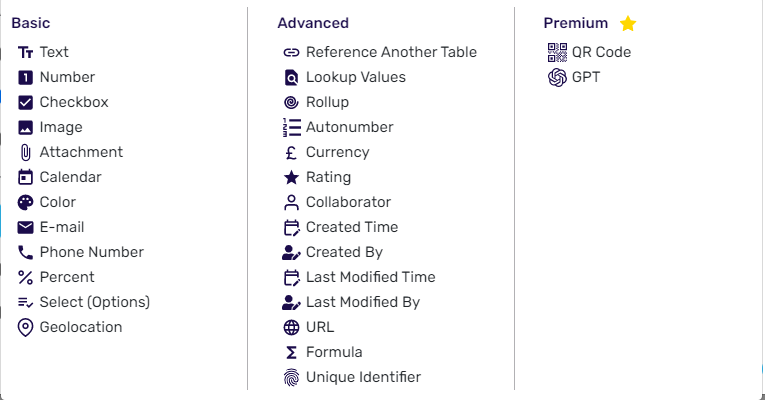Choose the Rating field option
Viewport: 765px width, 400px height.
coord(317,177)
